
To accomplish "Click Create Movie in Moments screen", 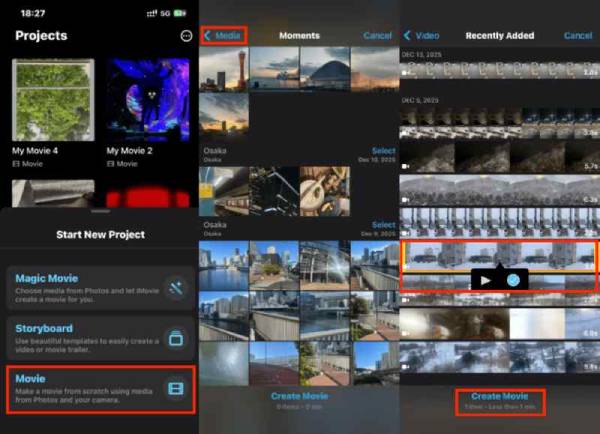I will click(x=299, y=396).
